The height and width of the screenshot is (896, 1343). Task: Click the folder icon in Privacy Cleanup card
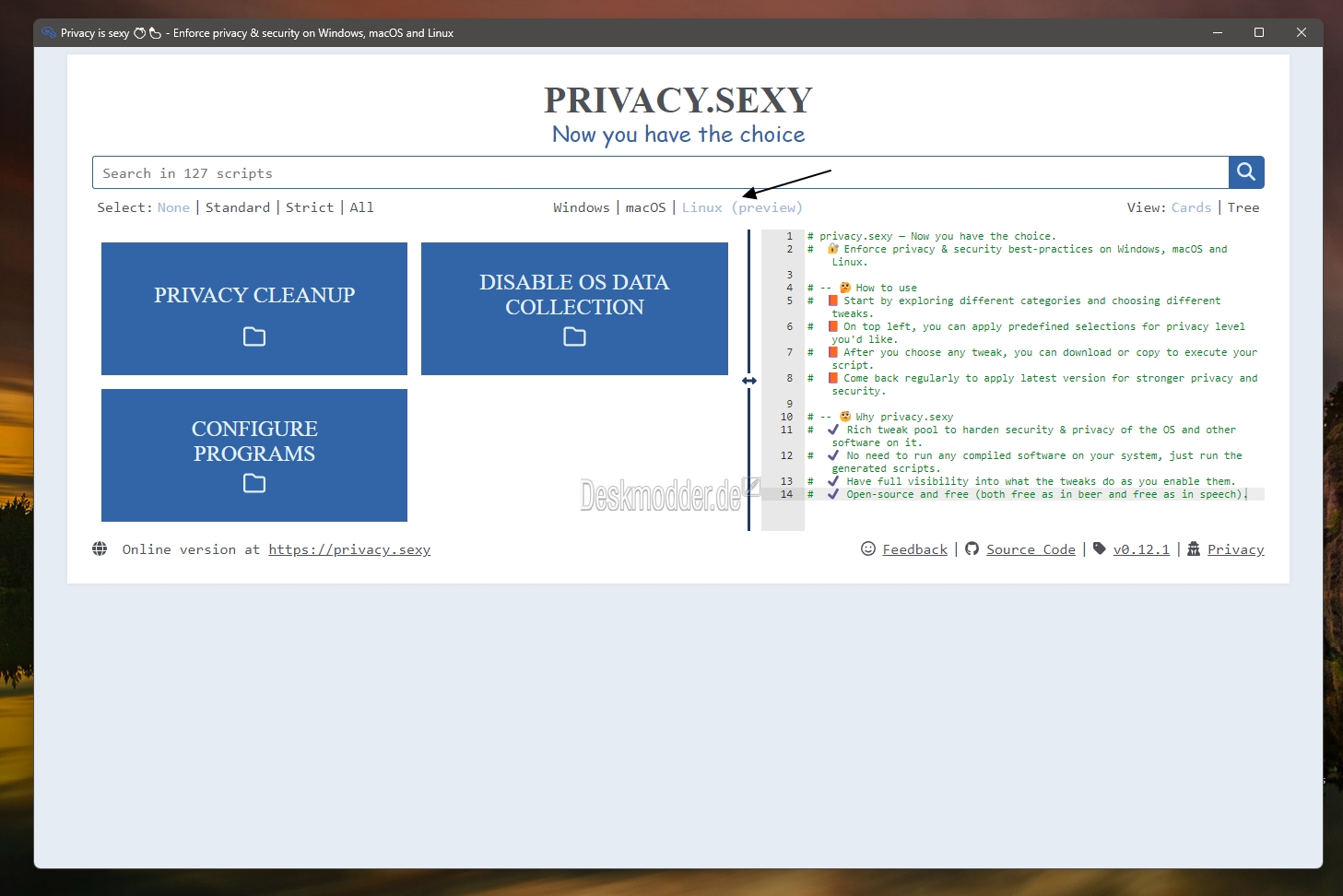tap(254, 336)
